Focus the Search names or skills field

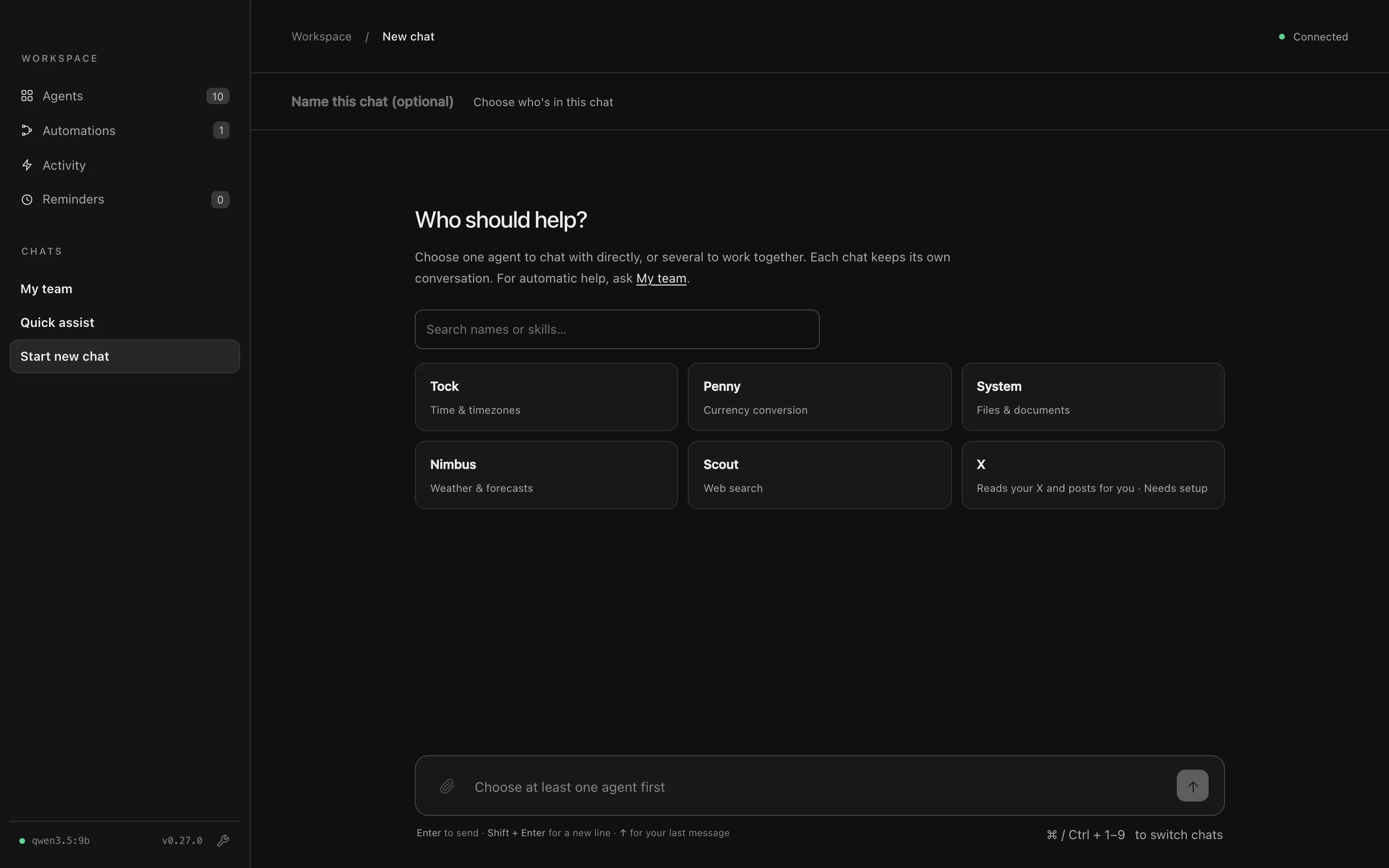[617, 329]
